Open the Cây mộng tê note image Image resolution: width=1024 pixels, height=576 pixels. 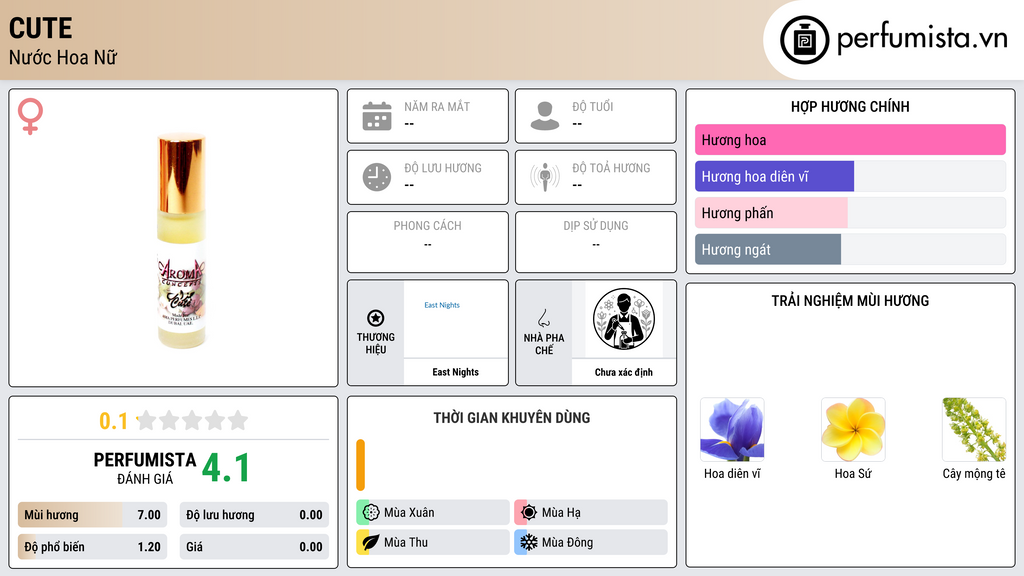(x=974, y=430)
